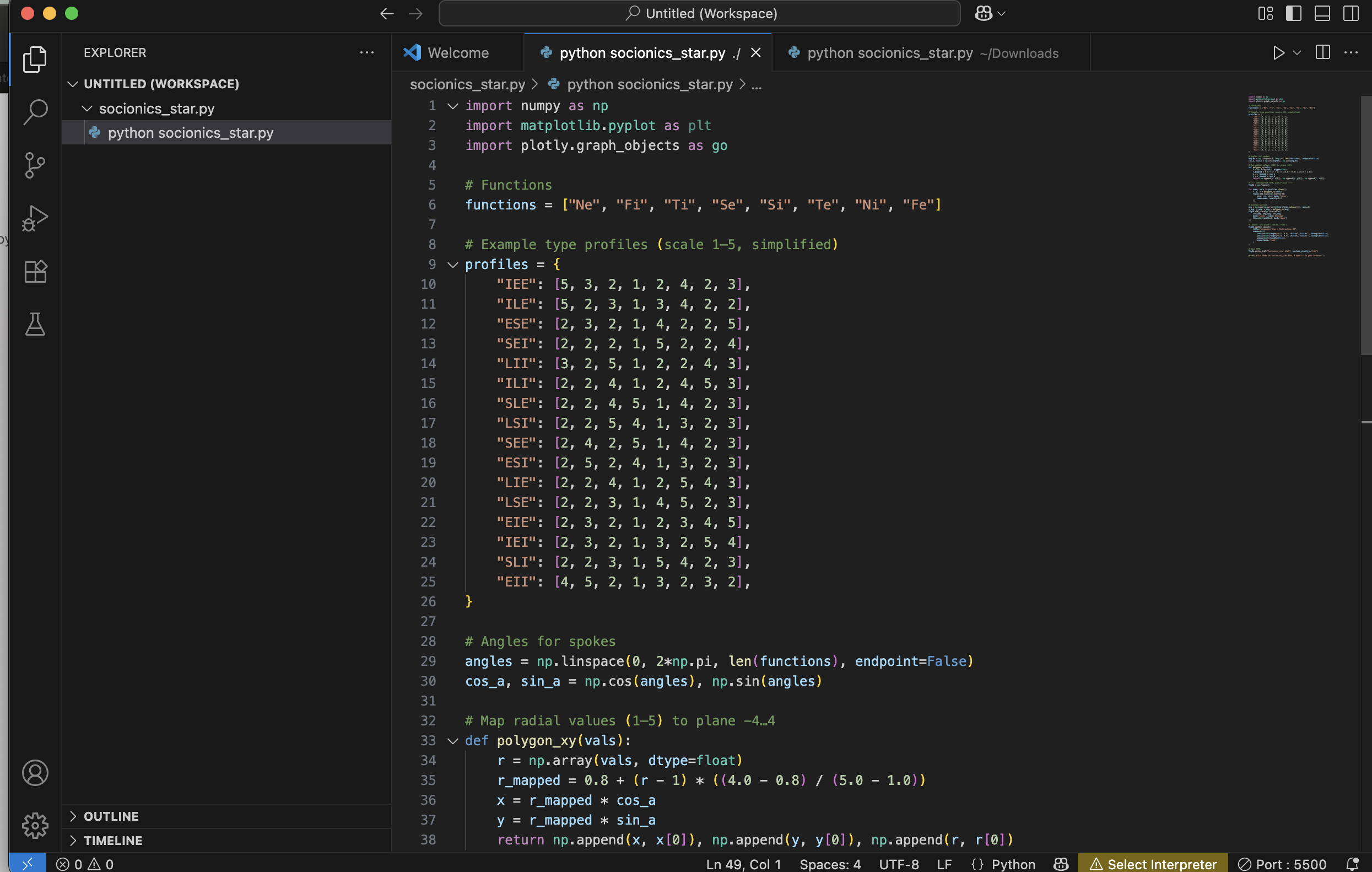Toggle the bottom panel visibility
This screenshot has width=1372, height=872.
point(1322,14)
